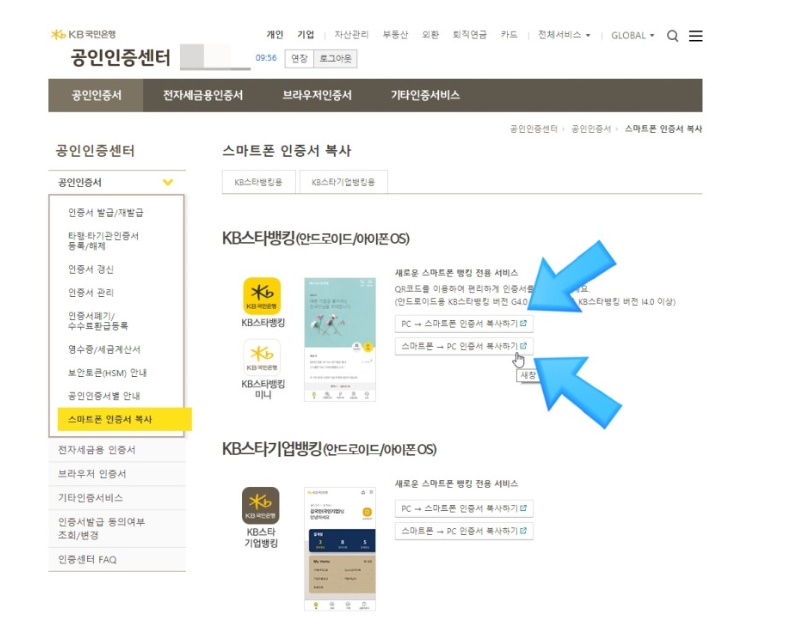Switch to the KB스타뱅킹용 tab
809x628 pixels.
258,182
